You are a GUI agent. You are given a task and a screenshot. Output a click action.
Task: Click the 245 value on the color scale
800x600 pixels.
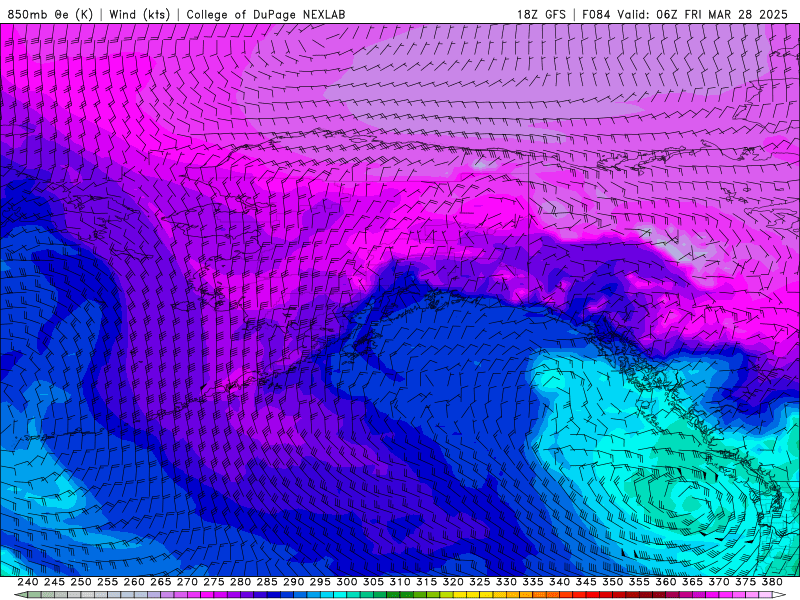click(x=54, y=582)
